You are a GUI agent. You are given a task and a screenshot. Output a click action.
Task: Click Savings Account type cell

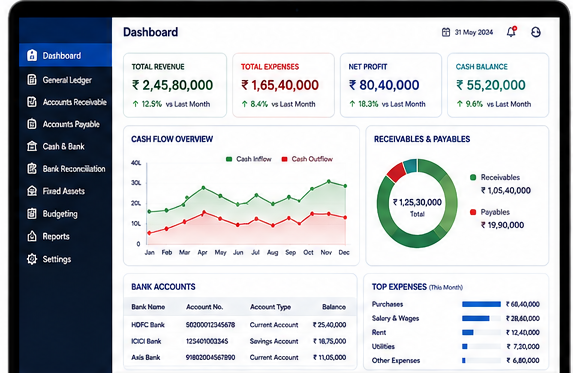click(274, 341)
